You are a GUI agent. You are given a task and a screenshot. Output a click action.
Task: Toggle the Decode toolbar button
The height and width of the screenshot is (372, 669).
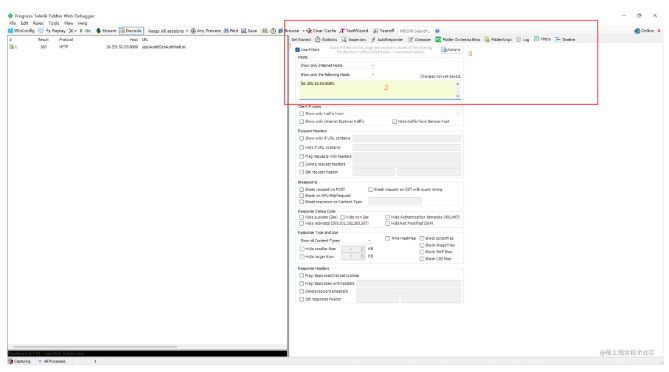(131, 31)
